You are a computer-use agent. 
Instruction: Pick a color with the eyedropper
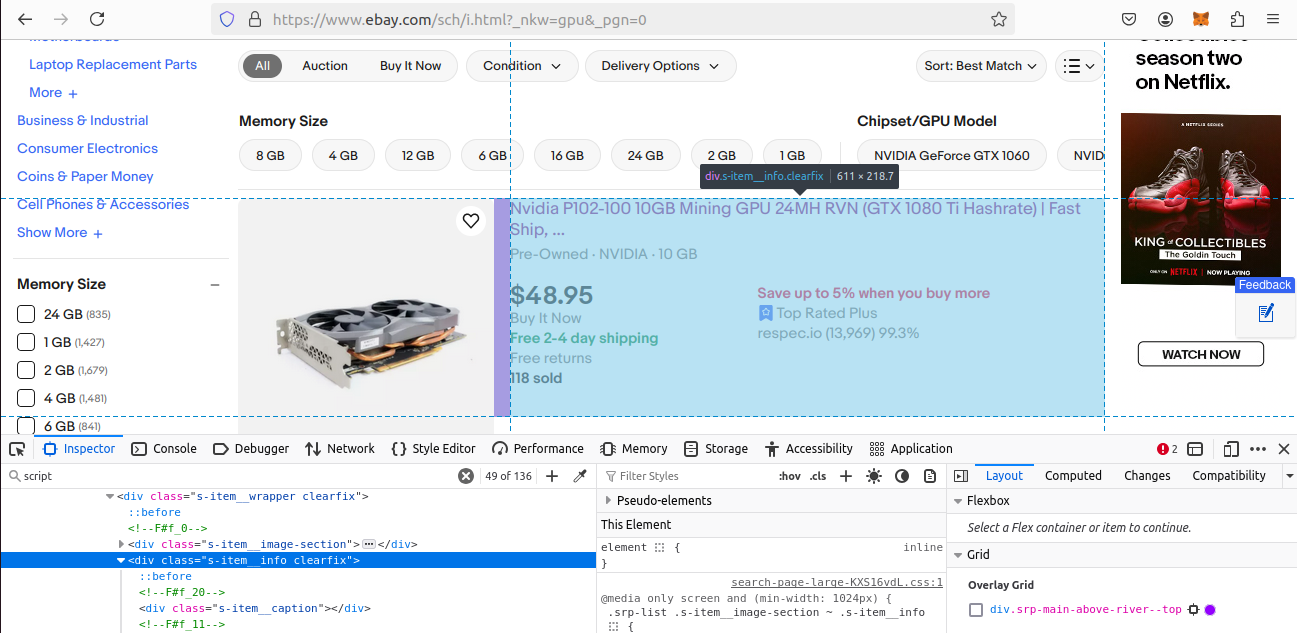[x=579, y=476]
